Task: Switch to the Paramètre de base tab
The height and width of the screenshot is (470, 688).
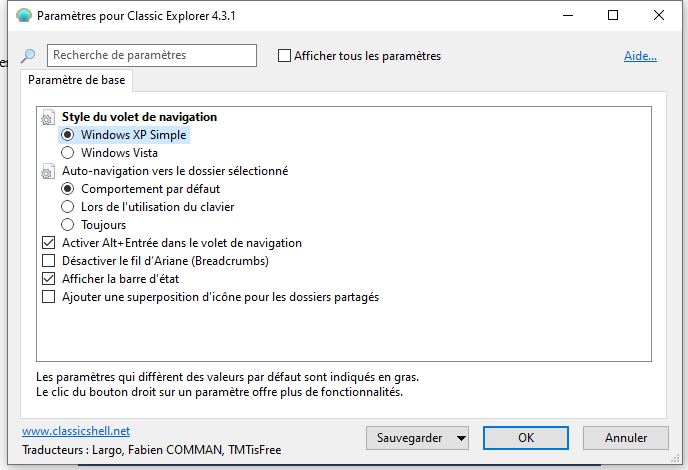Action: pos(76,80)
